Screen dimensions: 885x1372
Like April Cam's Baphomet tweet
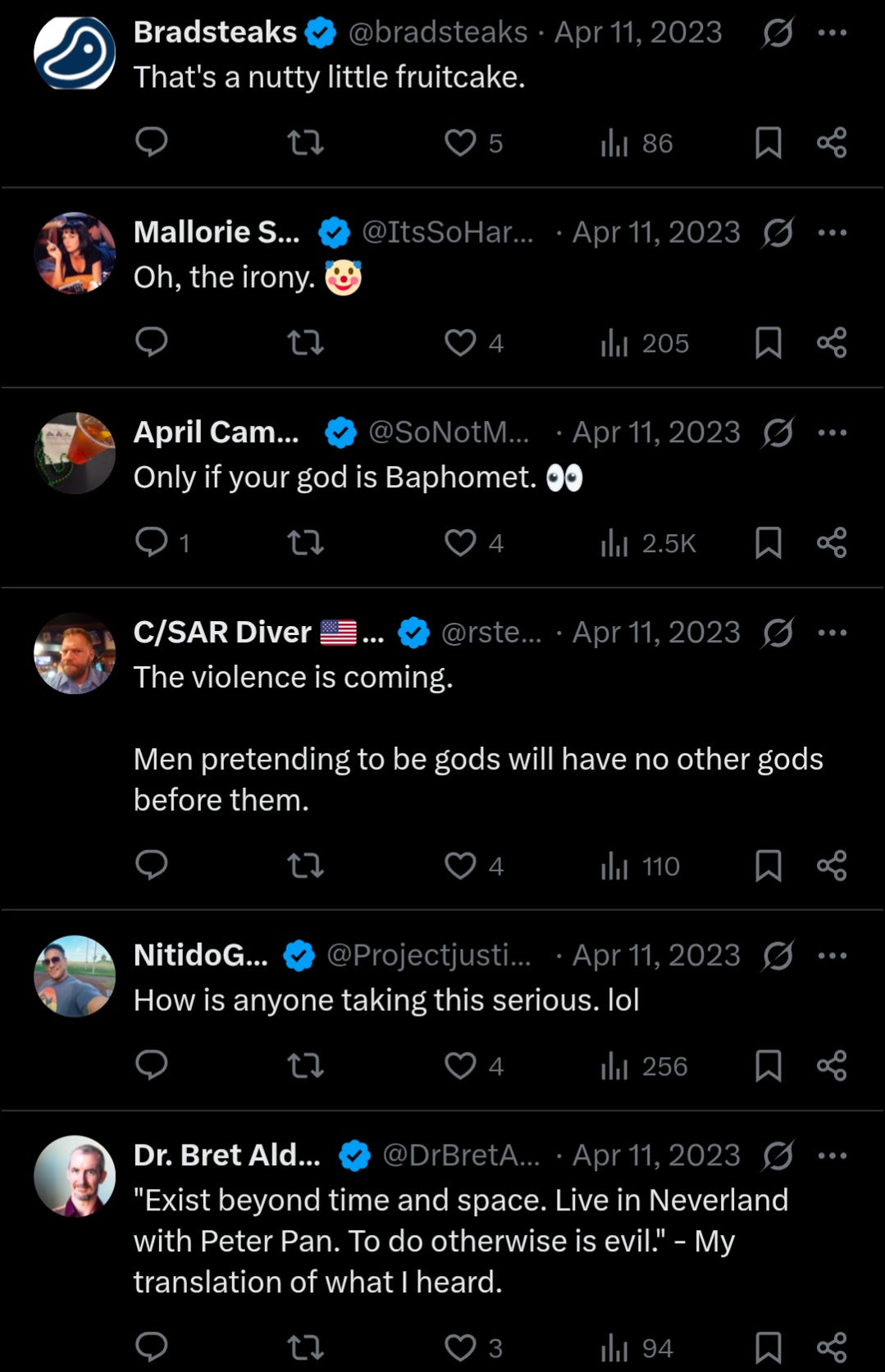point(460,542)
